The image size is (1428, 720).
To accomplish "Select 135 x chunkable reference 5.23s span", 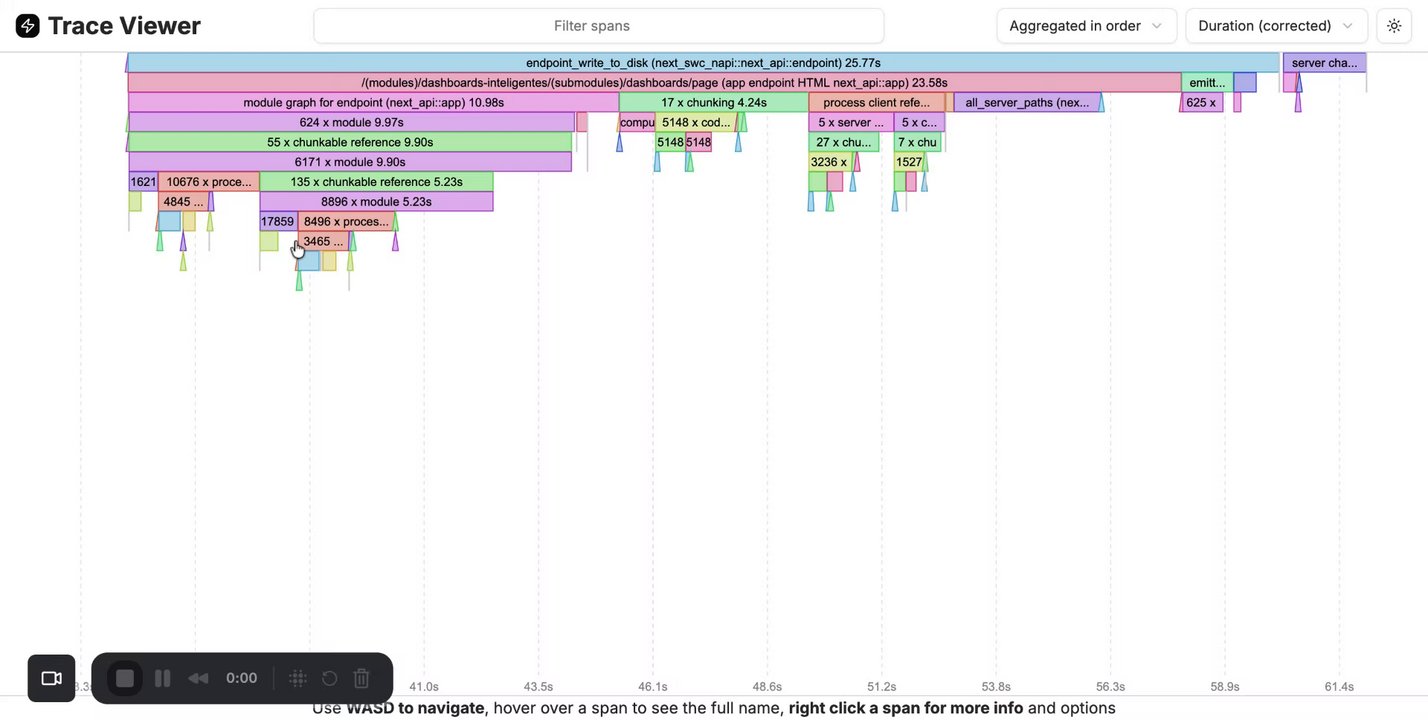I will [x=376, y=182].
